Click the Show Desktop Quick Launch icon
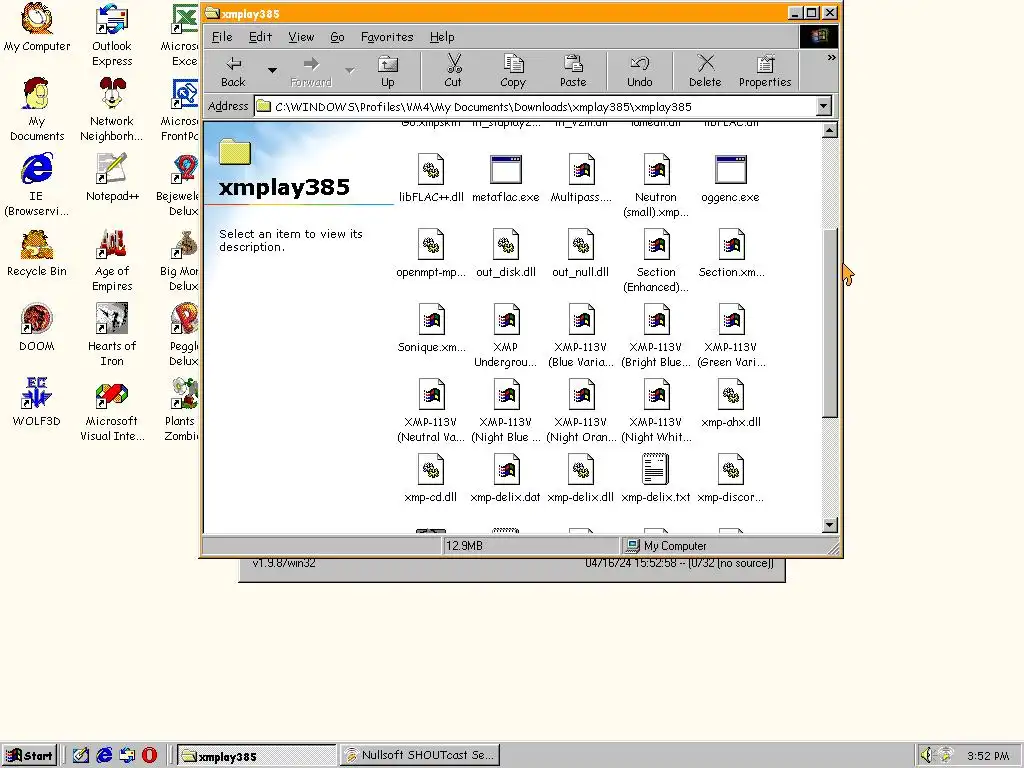Viewport: 1024px width, 768px height. pyautogui.click(x=81, y=756)
